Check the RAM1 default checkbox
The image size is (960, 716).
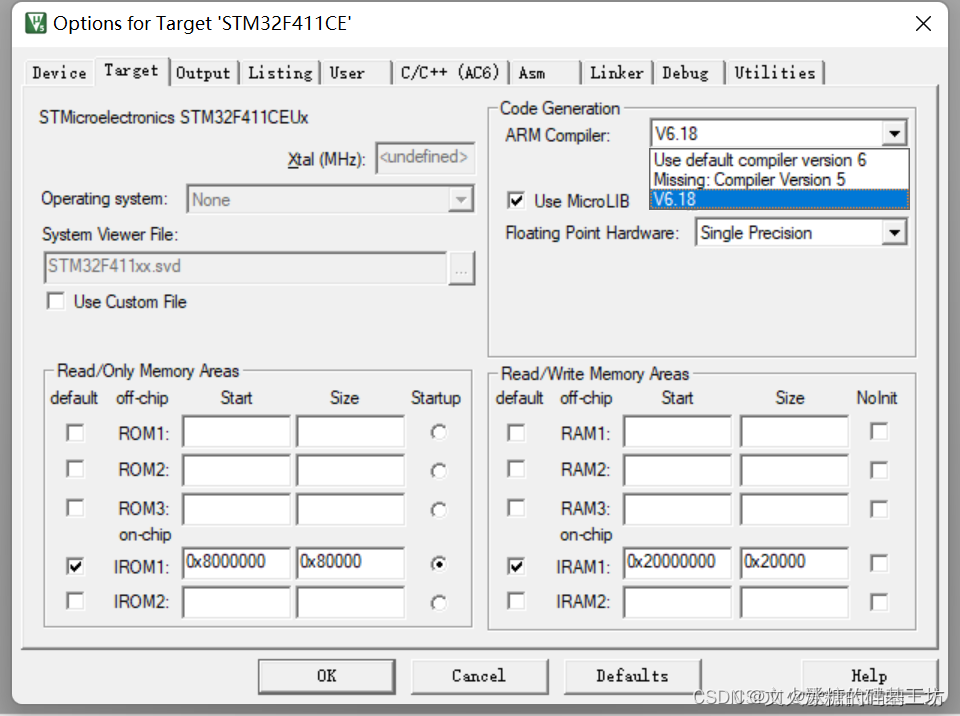coord(516,433)
